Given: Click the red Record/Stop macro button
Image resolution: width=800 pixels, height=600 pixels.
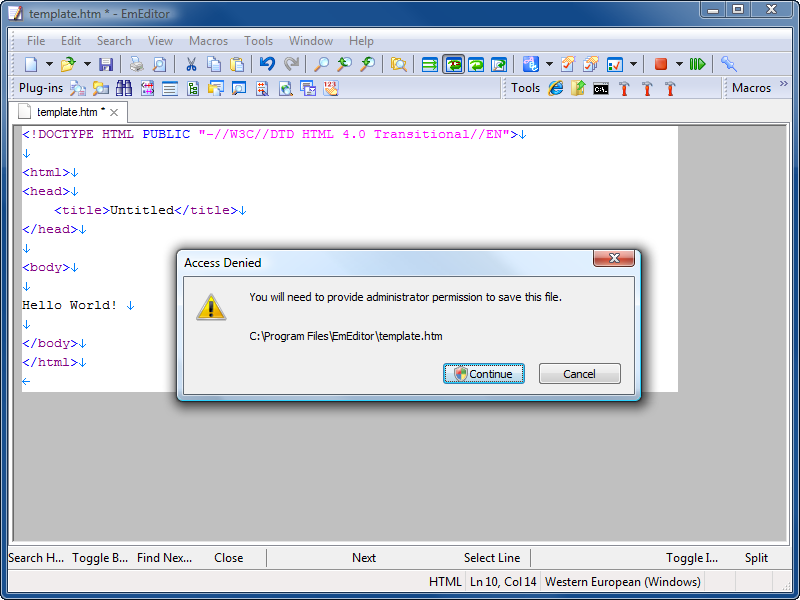Looking at the screenshot, I should tap(661, 64).
